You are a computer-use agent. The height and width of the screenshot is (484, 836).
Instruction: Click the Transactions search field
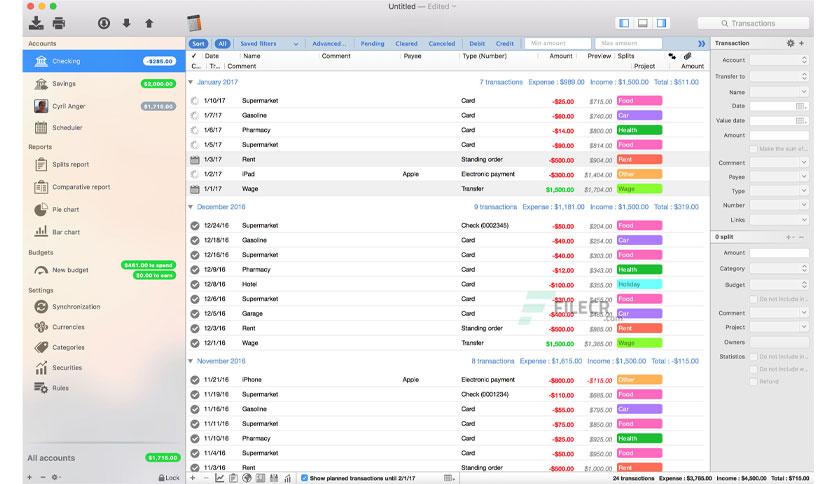coord(753,23)
